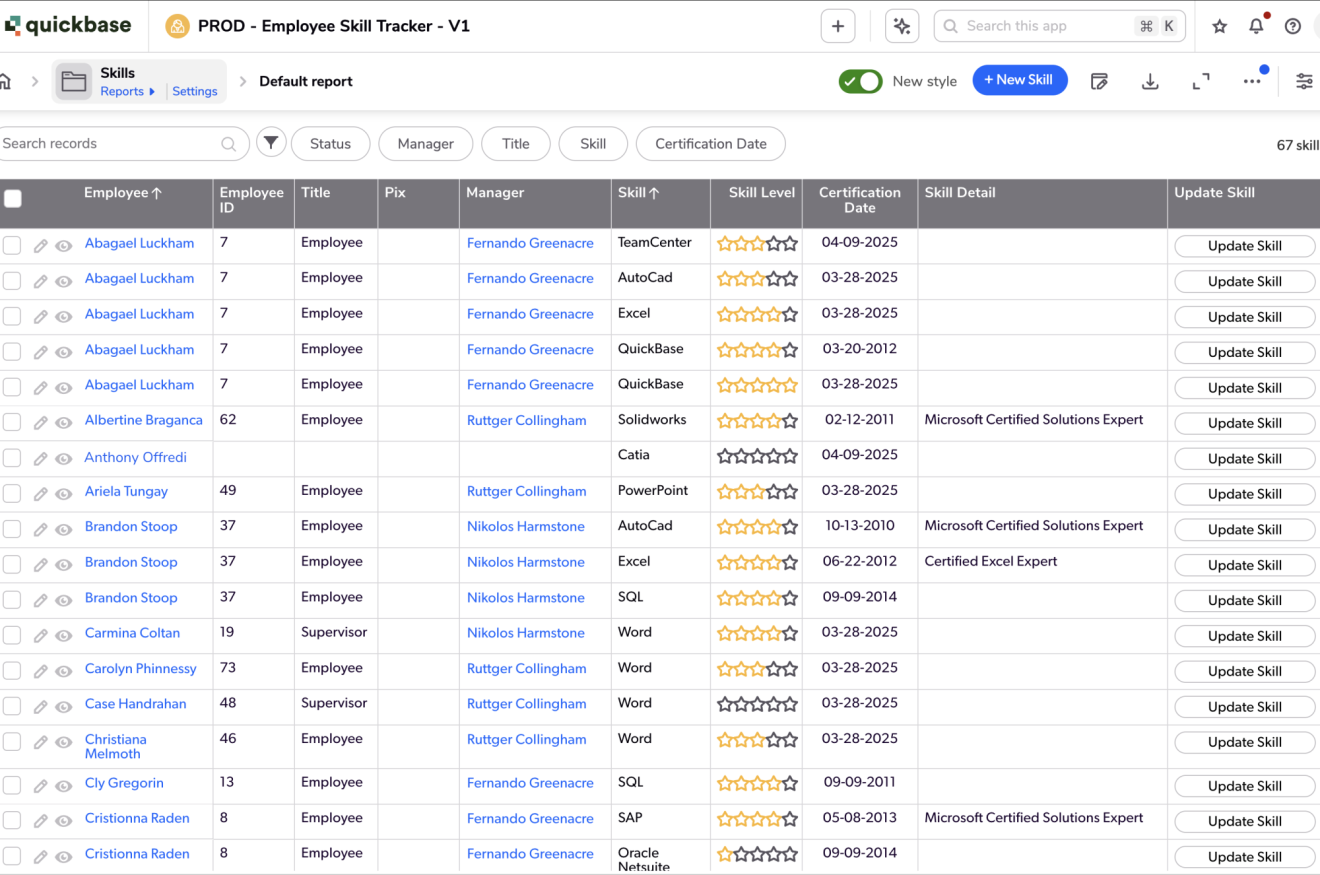Screen dimensions: 1320x875
Task: Click the download report icon
Action: click(x=1150, y=82)
